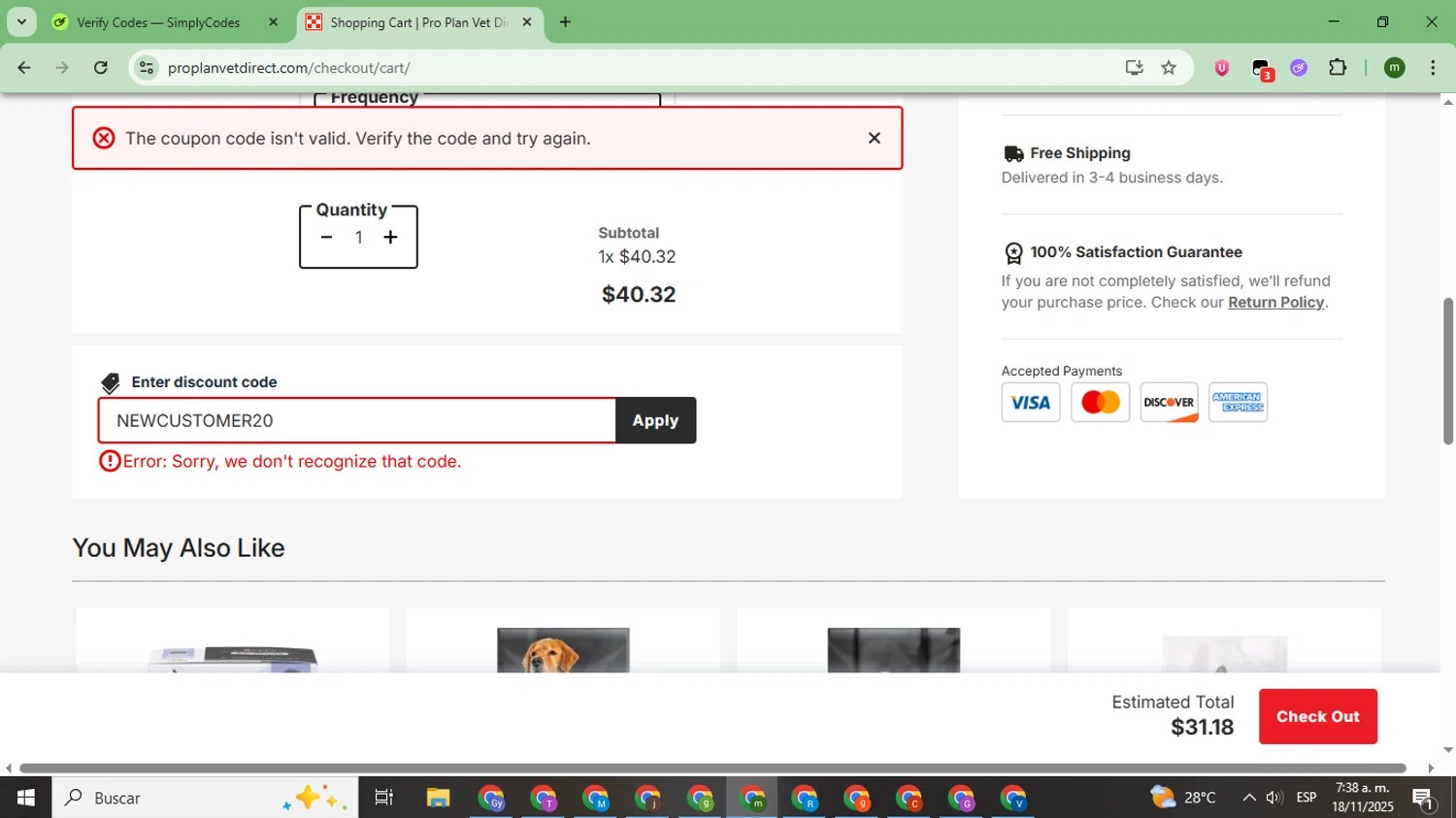Close the Verify Codes tab
Image resolution: width=1456 pixels, height=818 pixels.
tap(273, 22)
